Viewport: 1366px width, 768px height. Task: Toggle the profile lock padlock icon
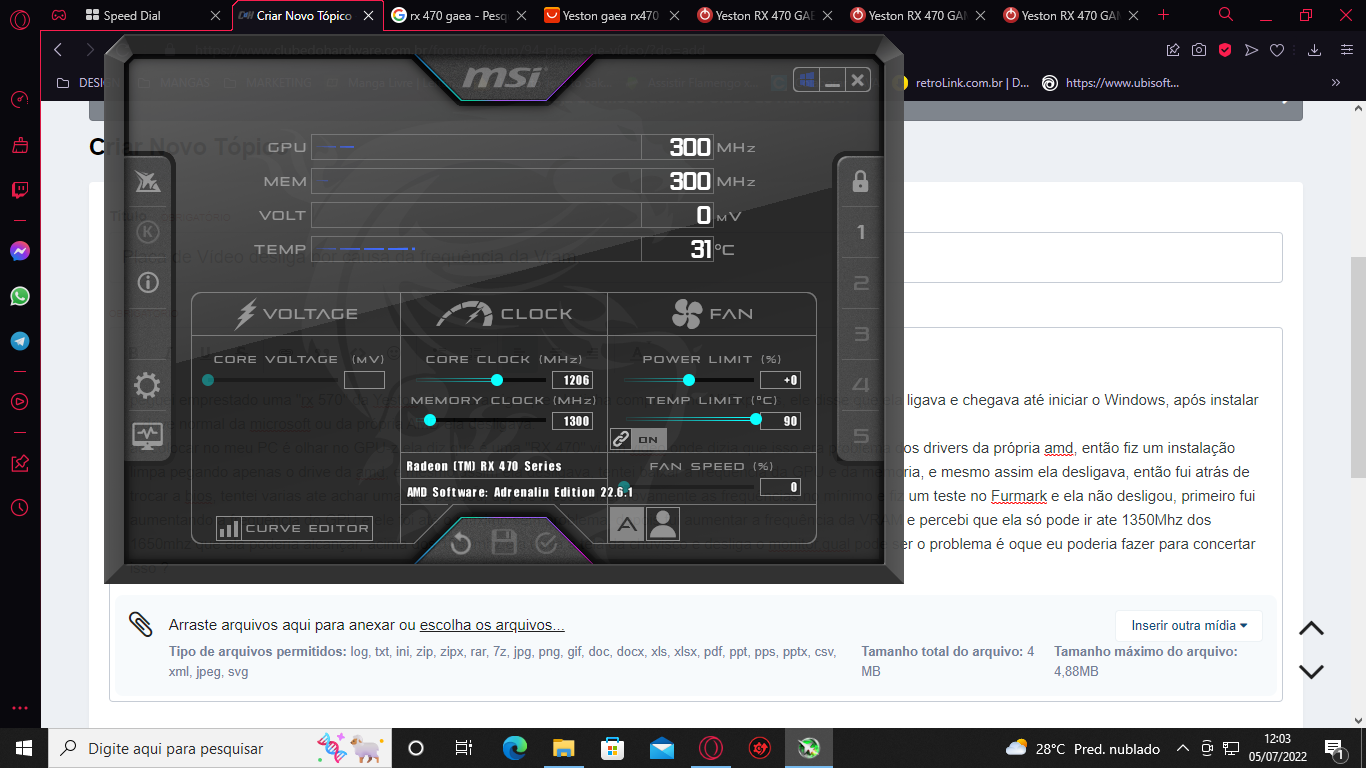pyautogui.click(x=860, y=181)
